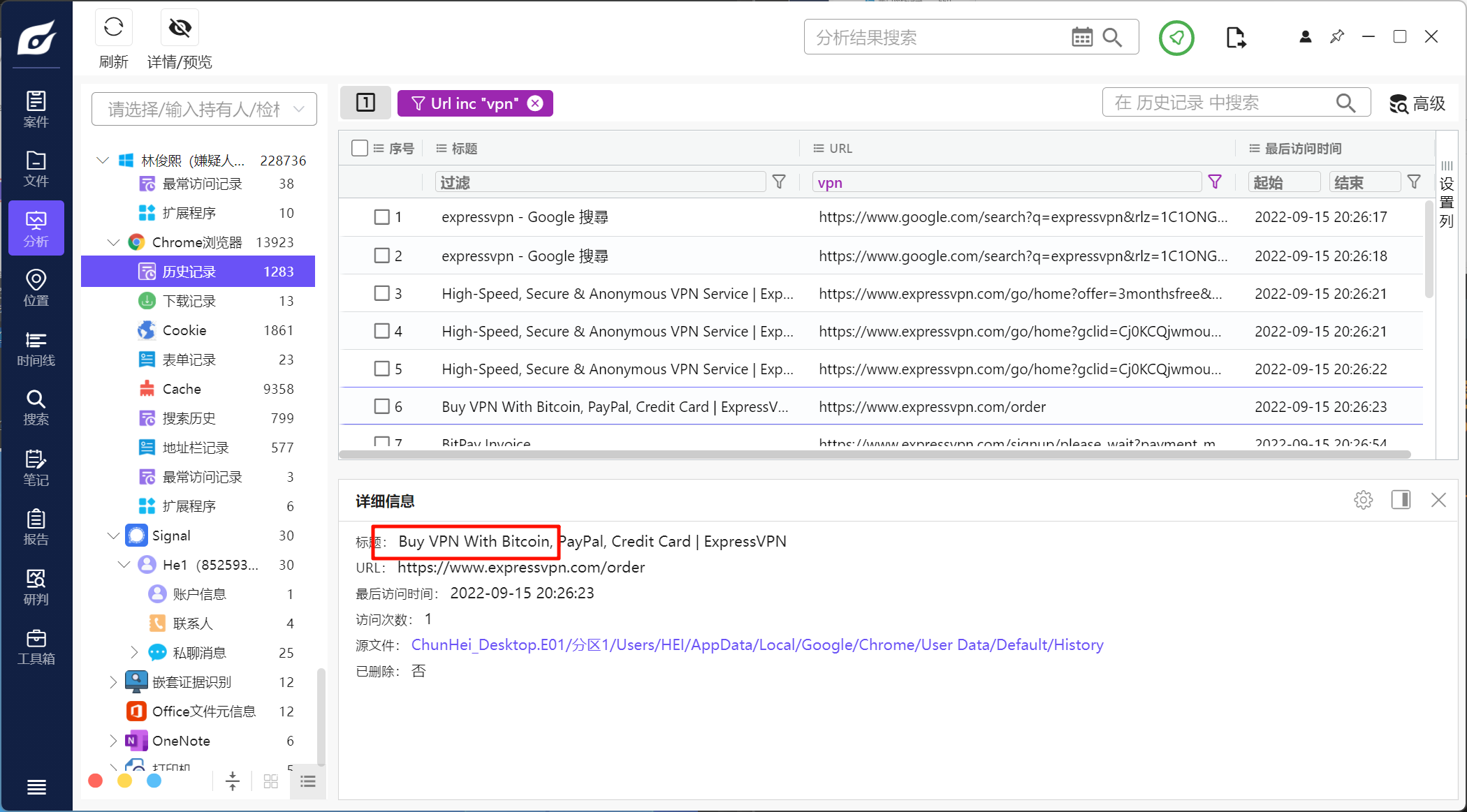Screen dimensions: 1467x812
Task: Check the box for row 3
Action: (x=381, y=293)
